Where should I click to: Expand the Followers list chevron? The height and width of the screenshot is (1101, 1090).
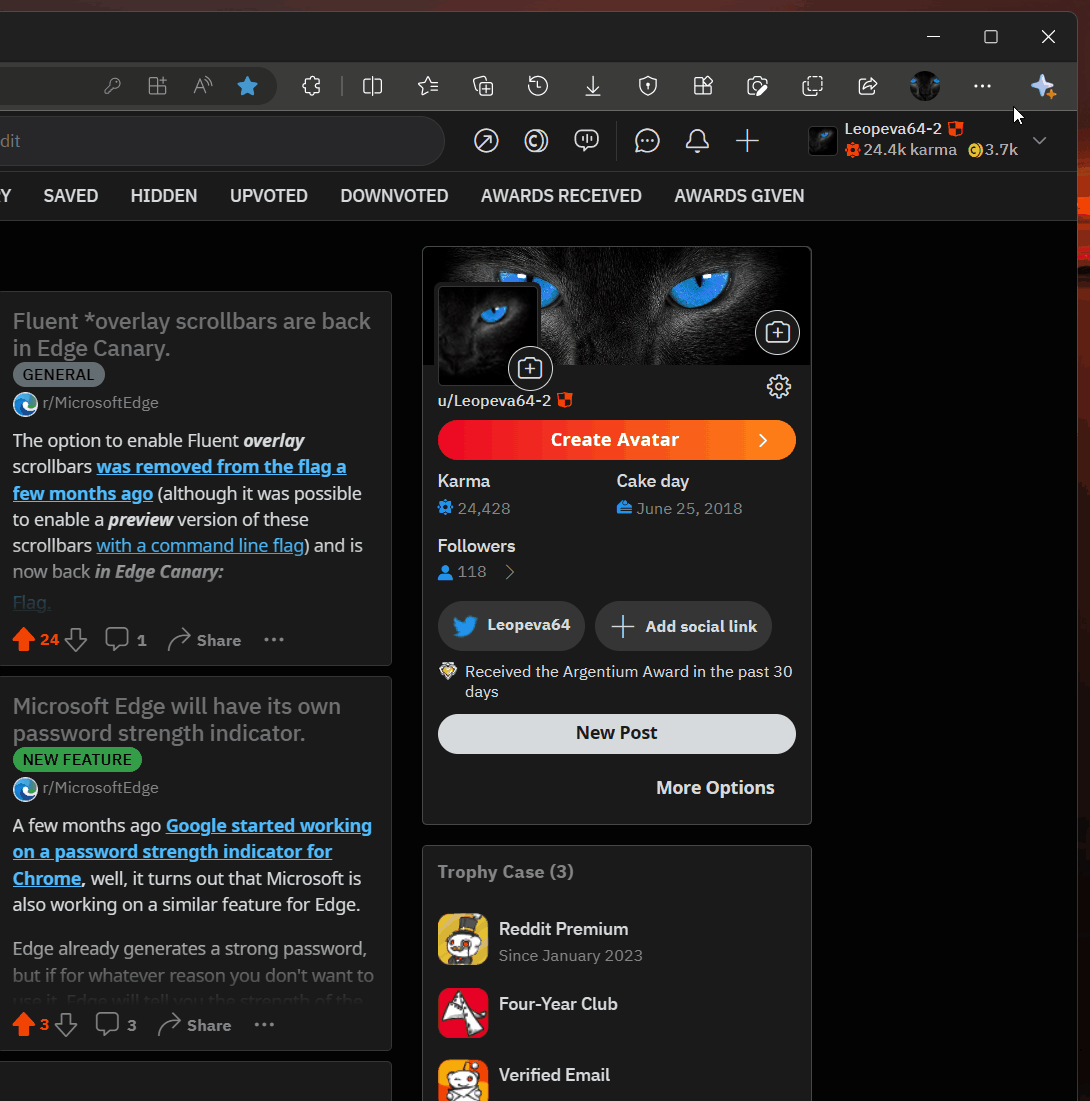(x=509, y=573)
